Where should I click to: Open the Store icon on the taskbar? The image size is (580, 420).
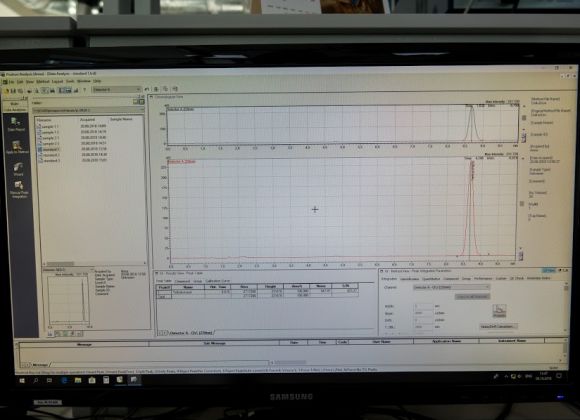92,380
